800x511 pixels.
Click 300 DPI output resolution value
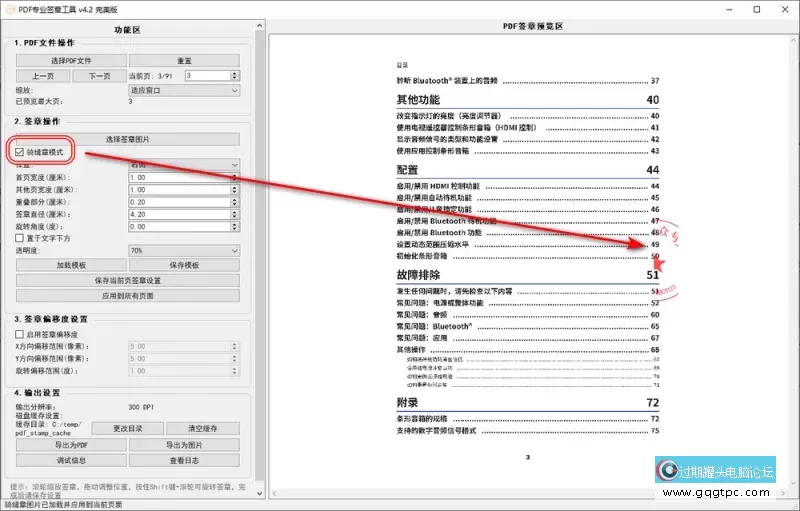click(x=141, y=407)
